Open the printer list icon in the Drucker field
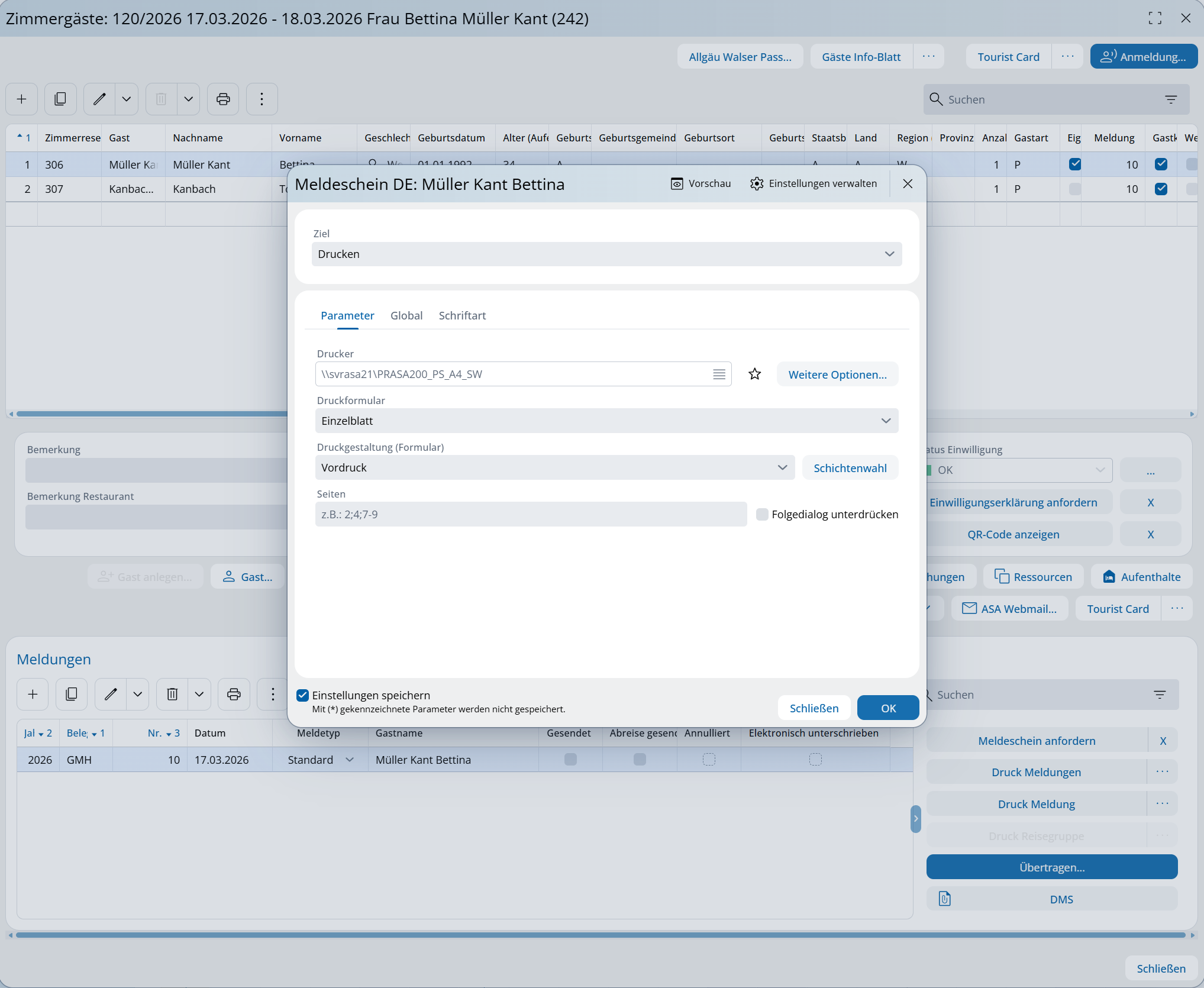1204x988 pixels. click(719, 374)
